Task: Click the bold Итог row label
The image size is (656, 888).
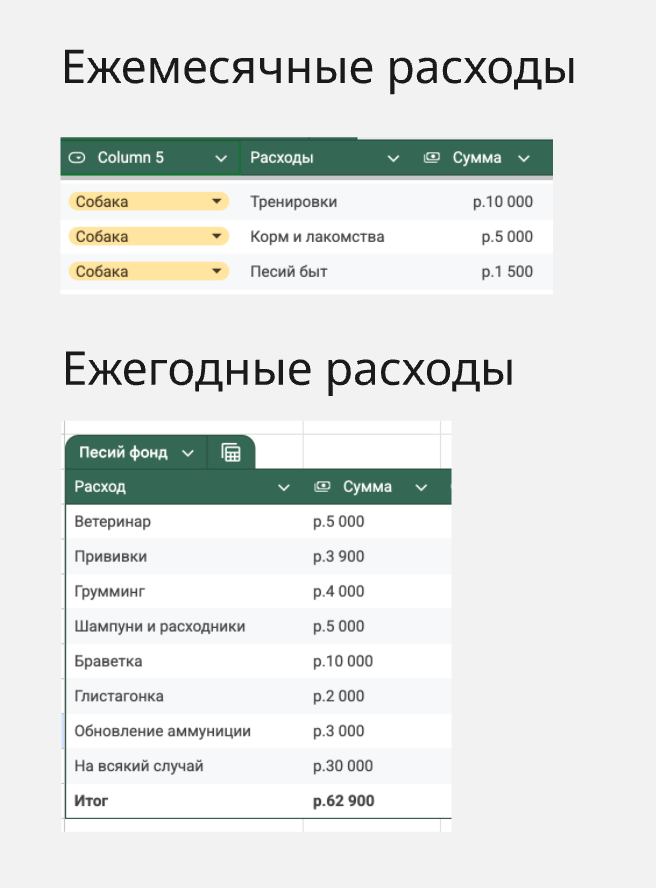Action: [x=91, y=801]
